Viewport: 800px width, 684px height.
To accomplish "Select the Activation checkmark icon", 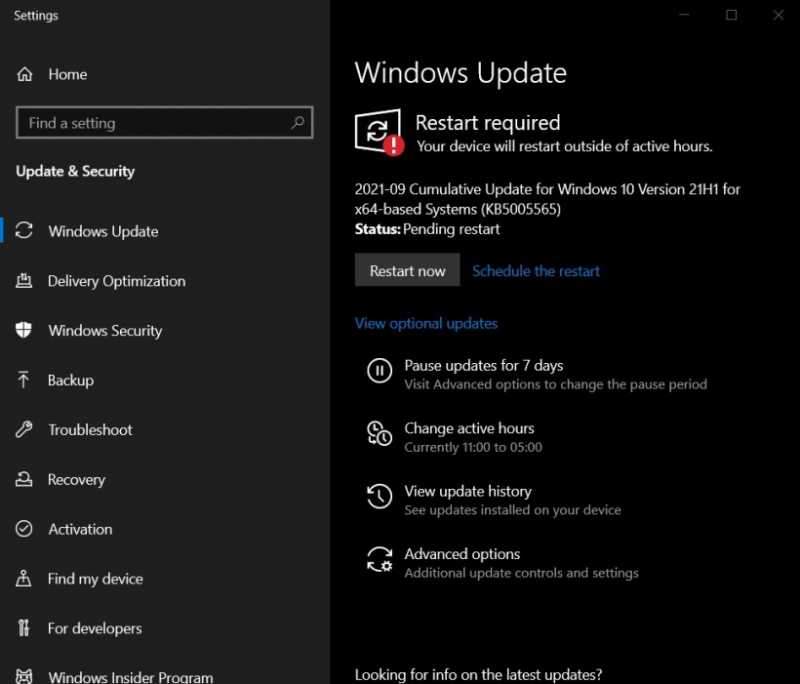I will (24, 529).
